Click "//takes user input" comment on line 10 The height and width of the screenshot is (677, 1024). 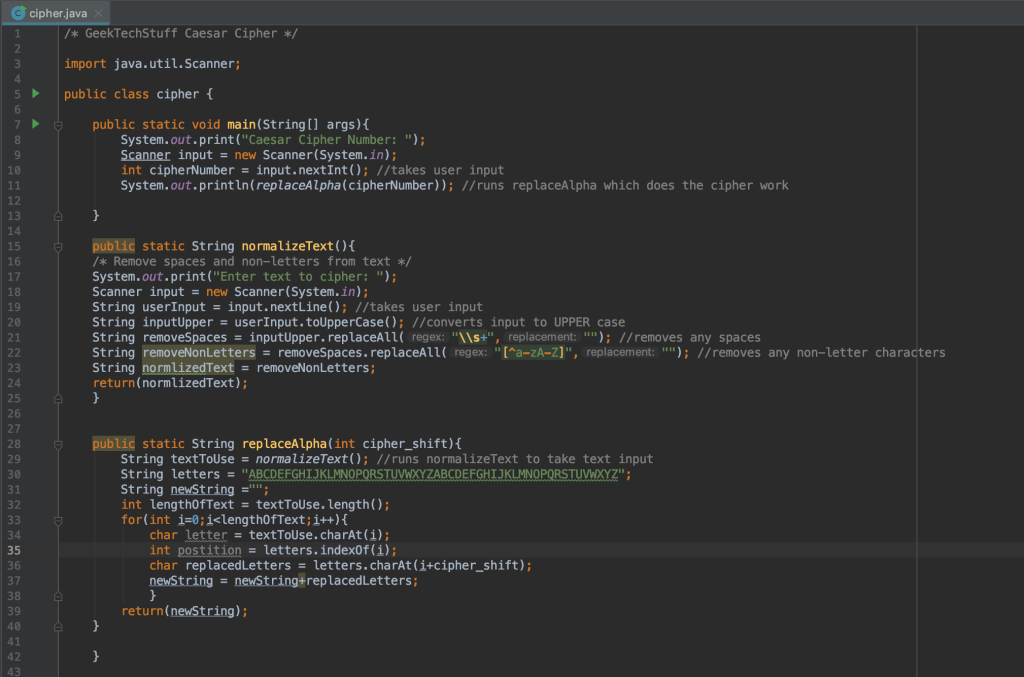tap(440, 170)
